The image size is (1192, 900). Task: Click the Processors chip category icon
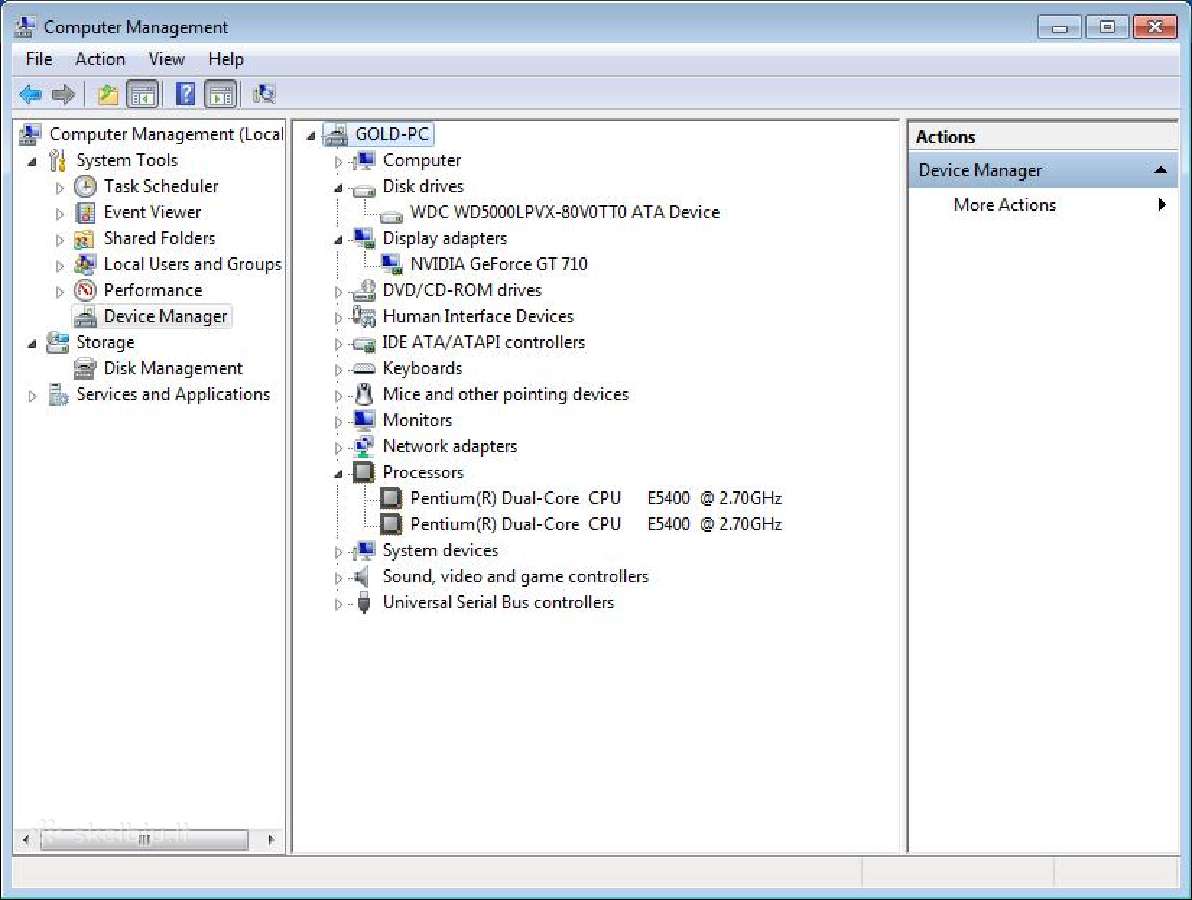[364, 472]
